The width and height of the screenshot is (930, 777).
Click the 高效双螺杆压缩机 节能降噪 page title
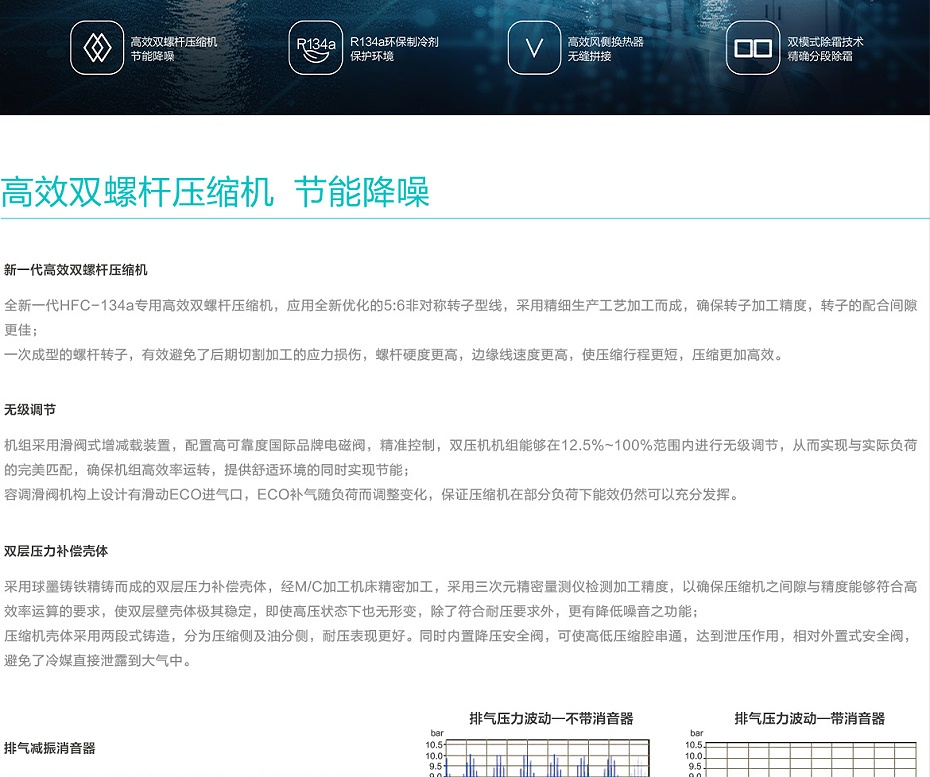(215, 192)
